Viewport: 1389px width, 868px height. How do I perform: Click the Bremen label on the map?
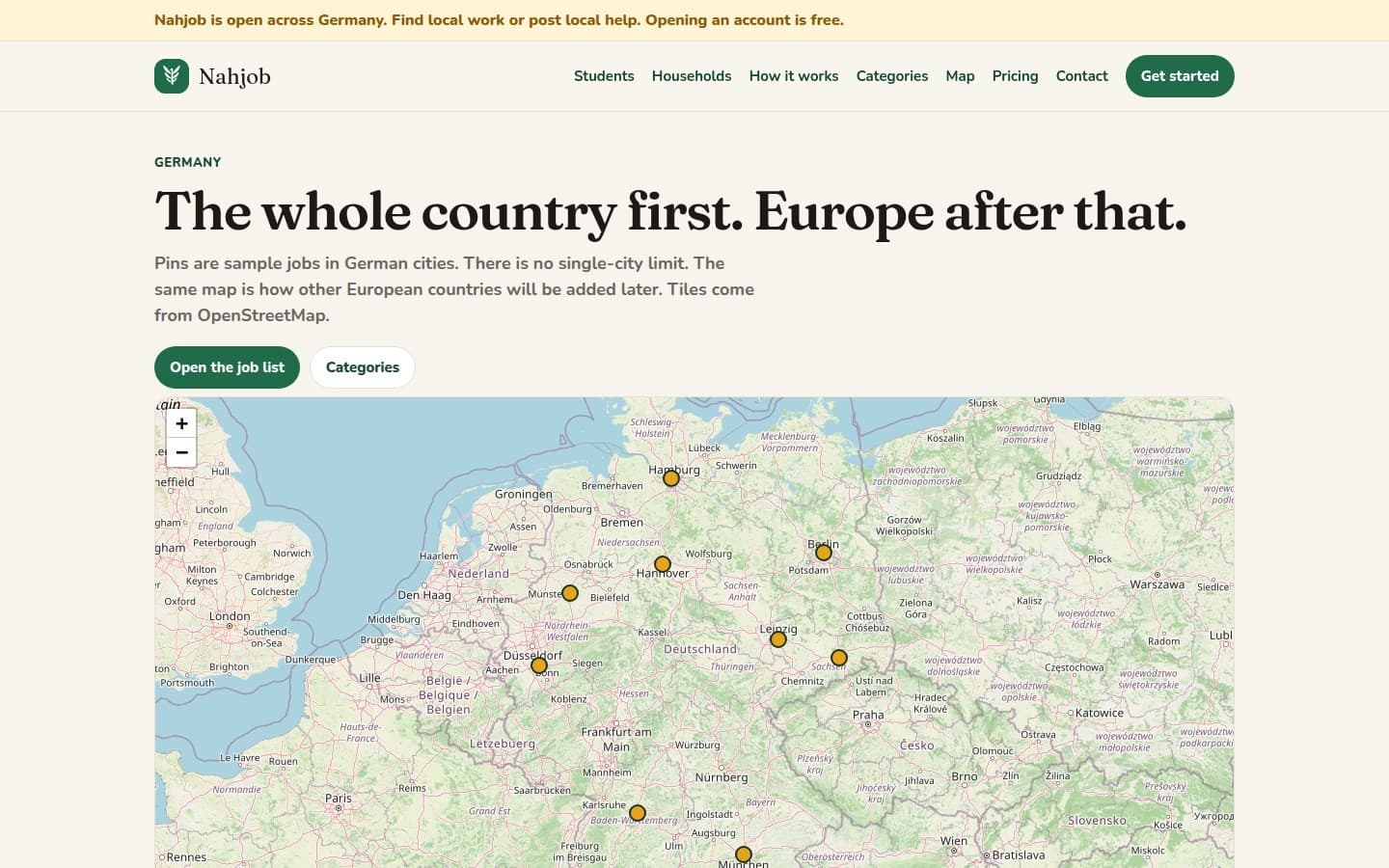click(622, 523)
